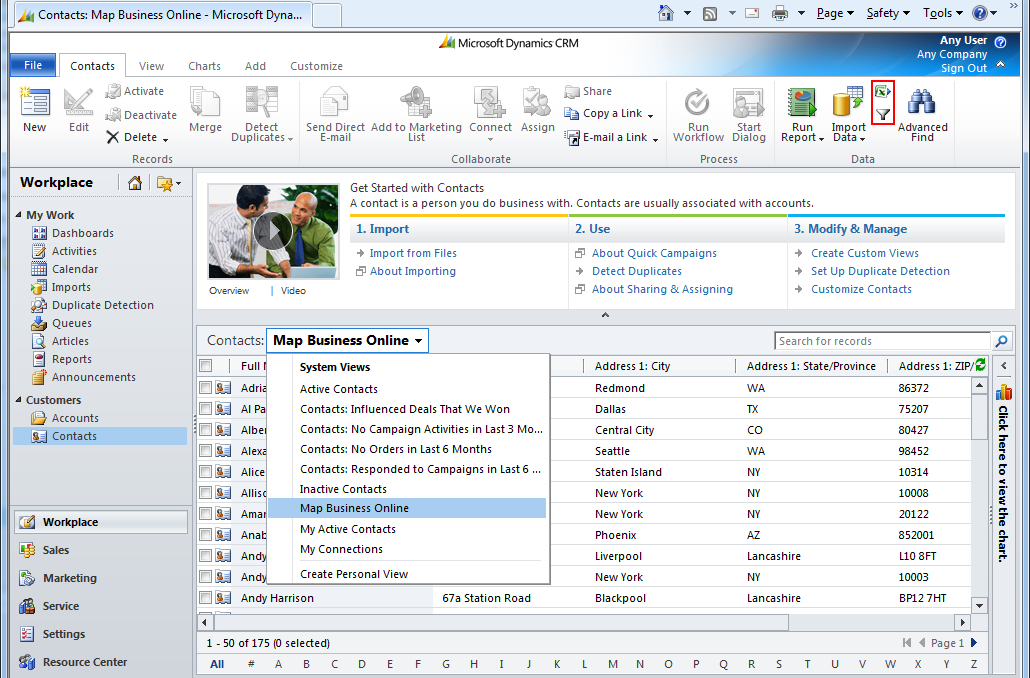This screenshot has width=1030, height=678.
Task: Open the Import Data dropdown
Action: [862, 139]
